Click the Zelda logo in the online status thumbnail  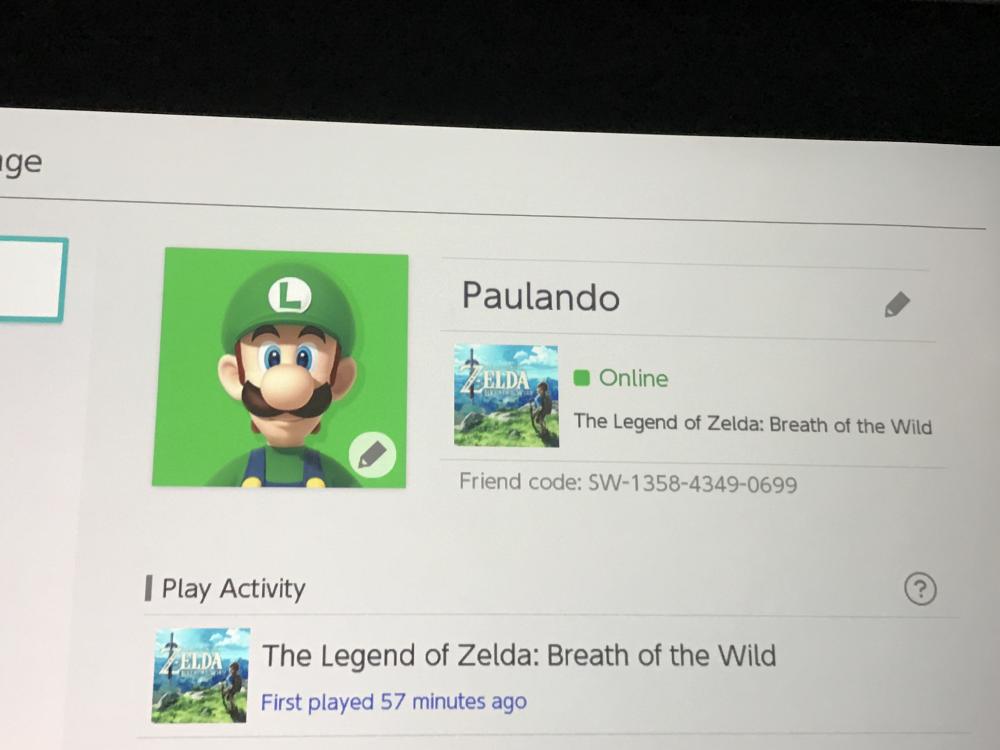pyautogui.click(x=495, y=378)
